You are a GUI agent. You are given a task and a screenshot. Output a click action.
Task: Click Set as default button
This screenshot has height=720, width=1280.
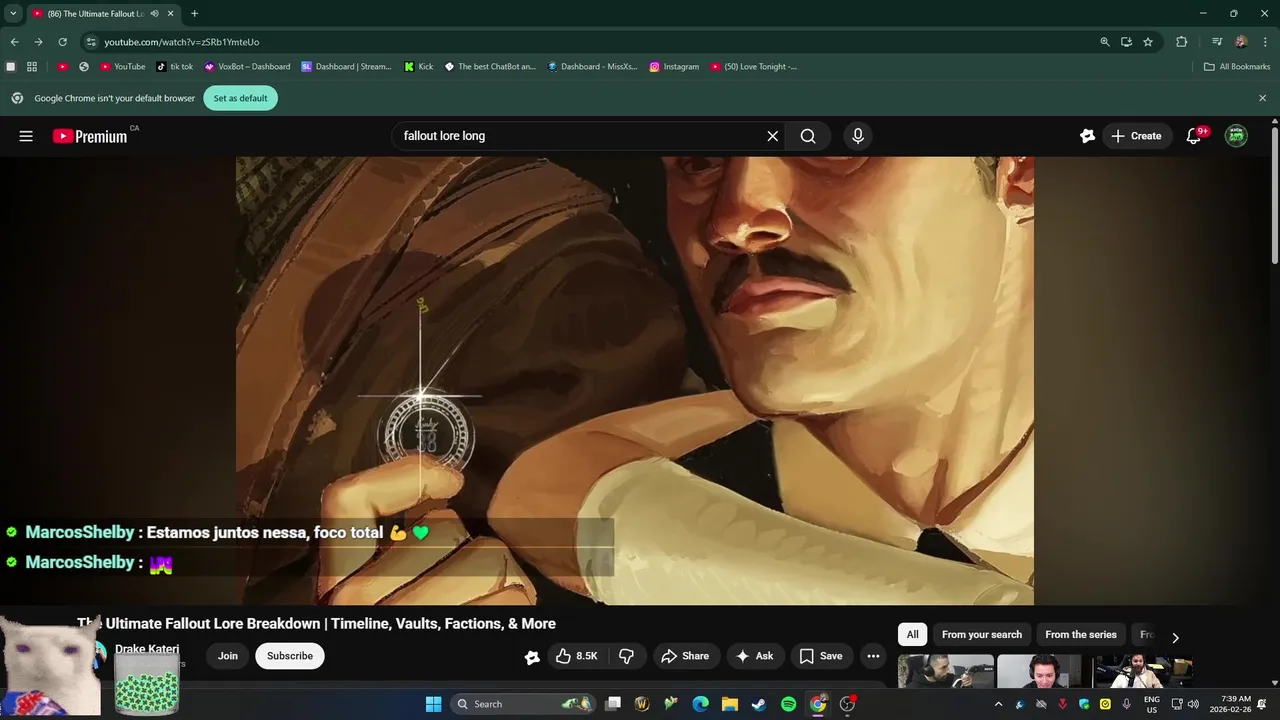click(240, 98)
